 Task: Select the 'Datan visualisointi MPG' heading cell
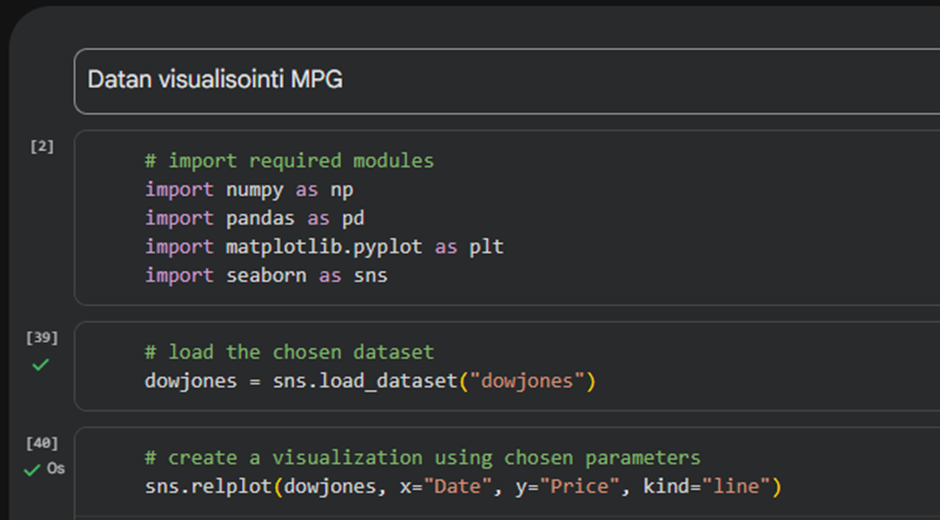click(x=215, y=80)
